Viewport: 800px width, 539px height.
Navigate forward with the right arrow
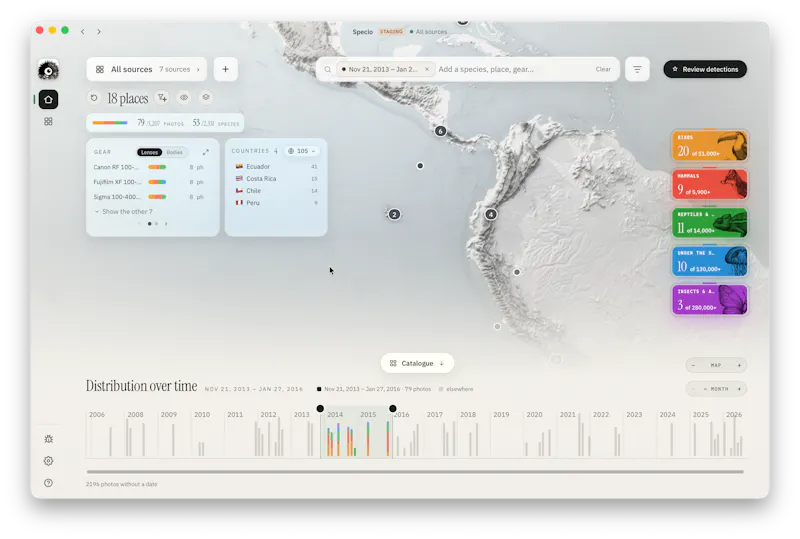coord(99,32)
